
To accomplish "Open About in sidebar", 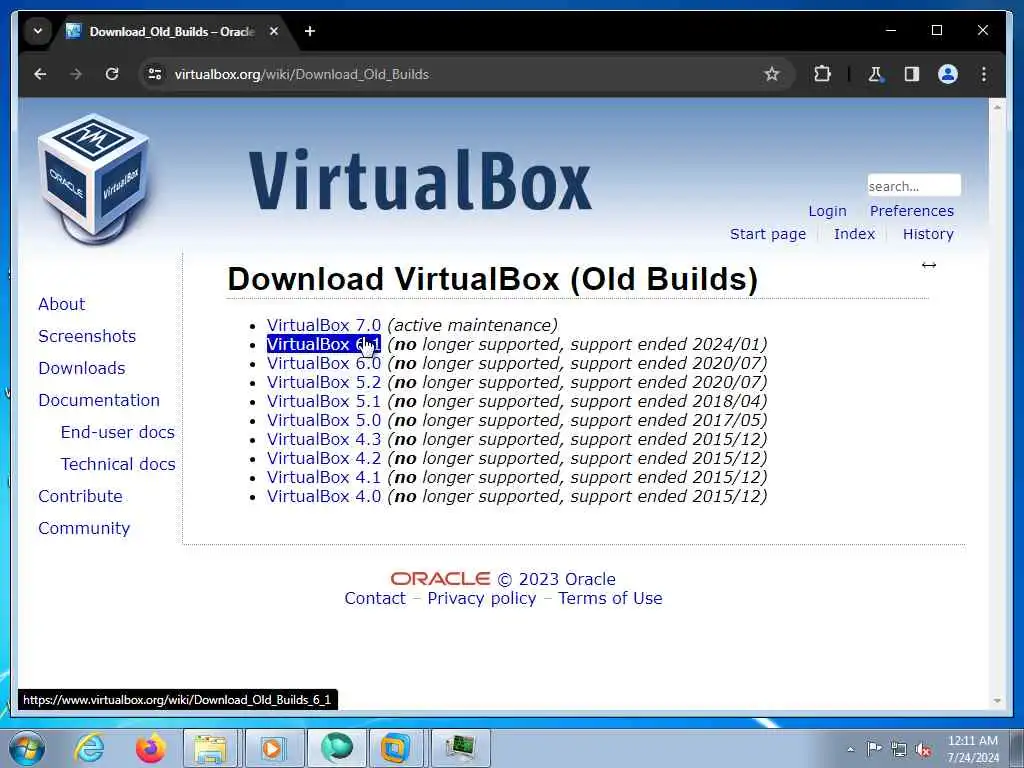I will pyautogui.click(x=61, y=304).
